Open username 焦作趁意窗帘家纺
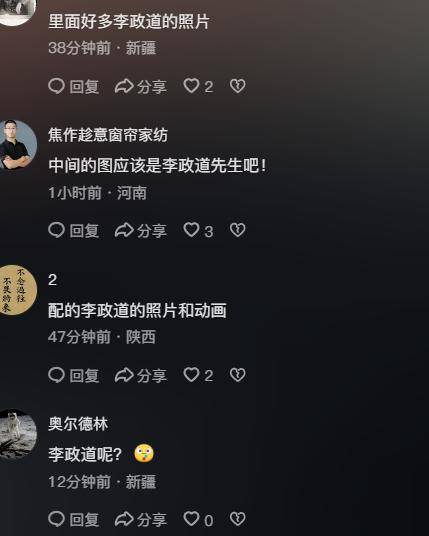Screen dimensions: 429x536 click(108, 135)
